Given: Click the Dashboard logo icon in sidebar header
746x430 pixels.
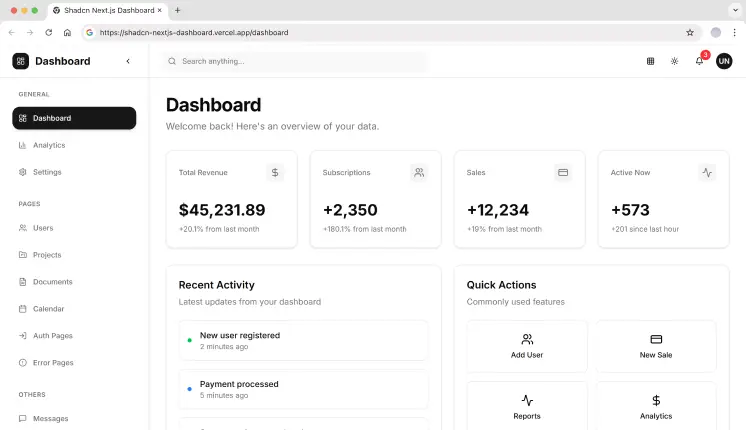Looking at the screenshot, I should click(20, 61).
